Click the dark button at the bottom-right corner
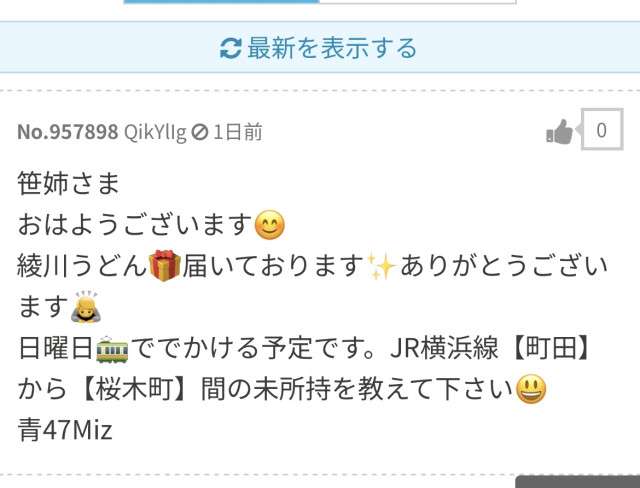The width and height of the screenshot is (640, 488). click(x=578, y=482)
